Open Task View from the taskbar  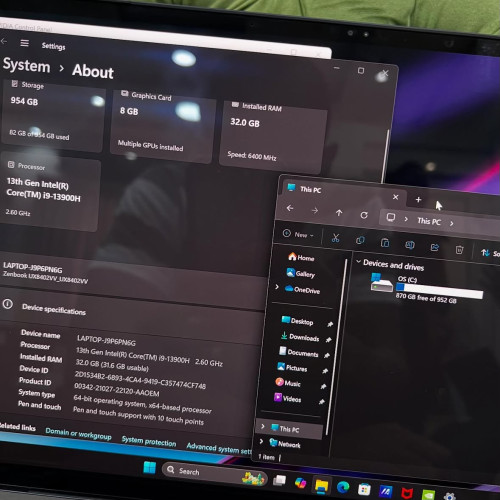[279, 480]
